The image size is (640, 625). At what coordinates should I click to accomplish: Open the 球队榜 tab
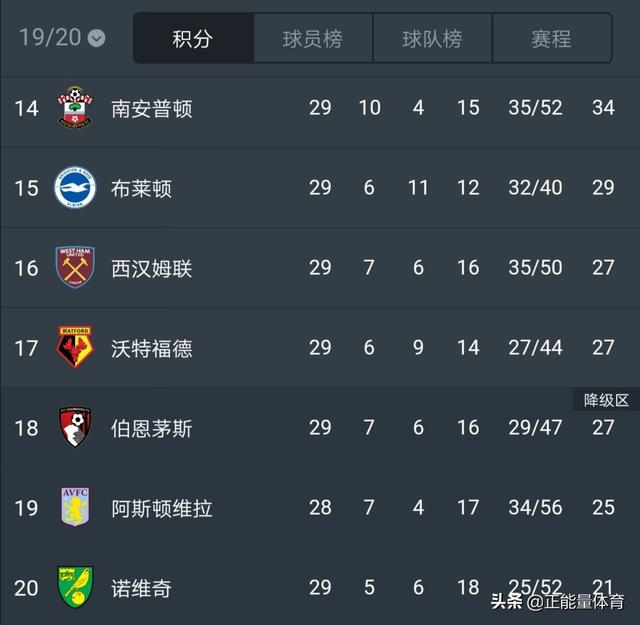coord(432,39)
